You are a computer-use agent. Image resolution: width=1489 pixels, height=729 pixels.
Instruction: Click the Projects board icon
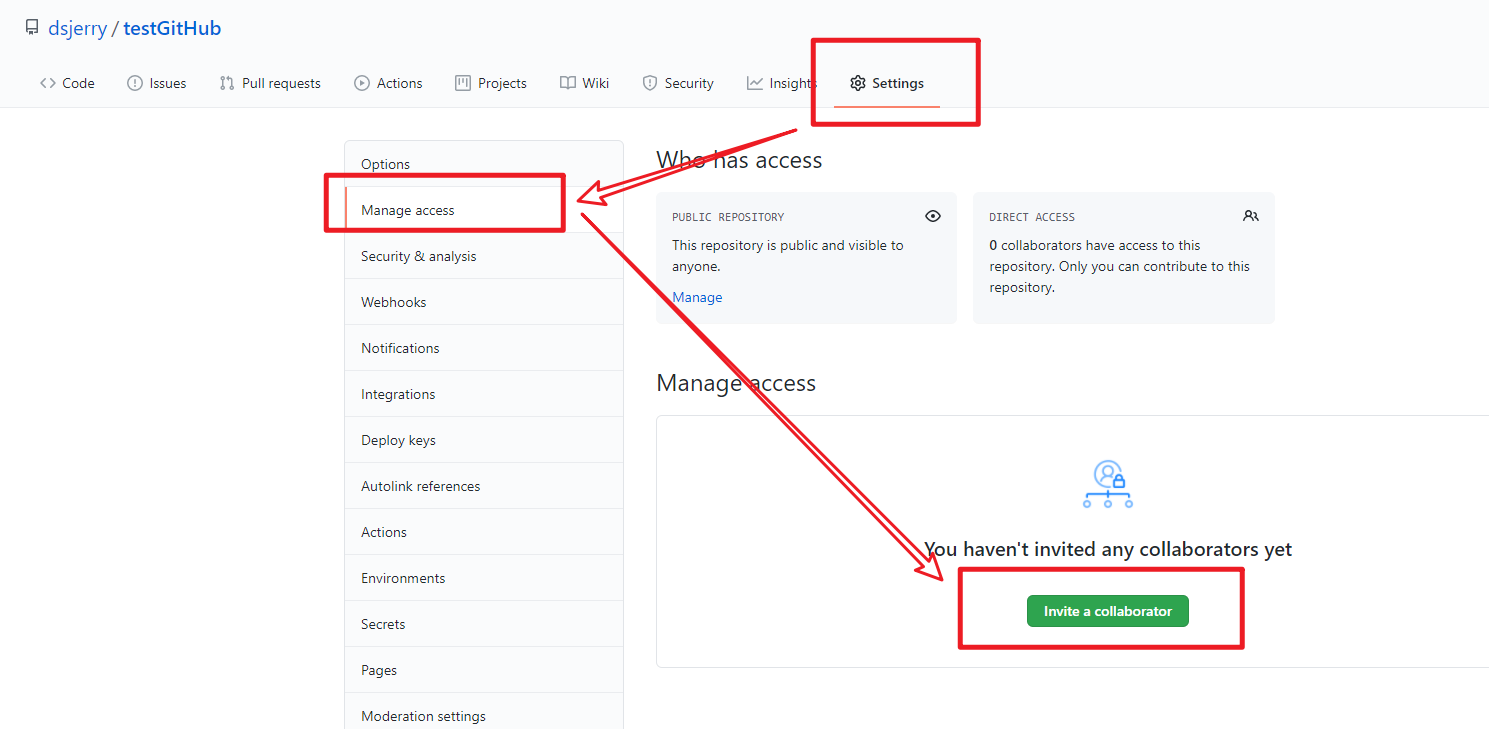pyautogui.click(x=463, y=83)
